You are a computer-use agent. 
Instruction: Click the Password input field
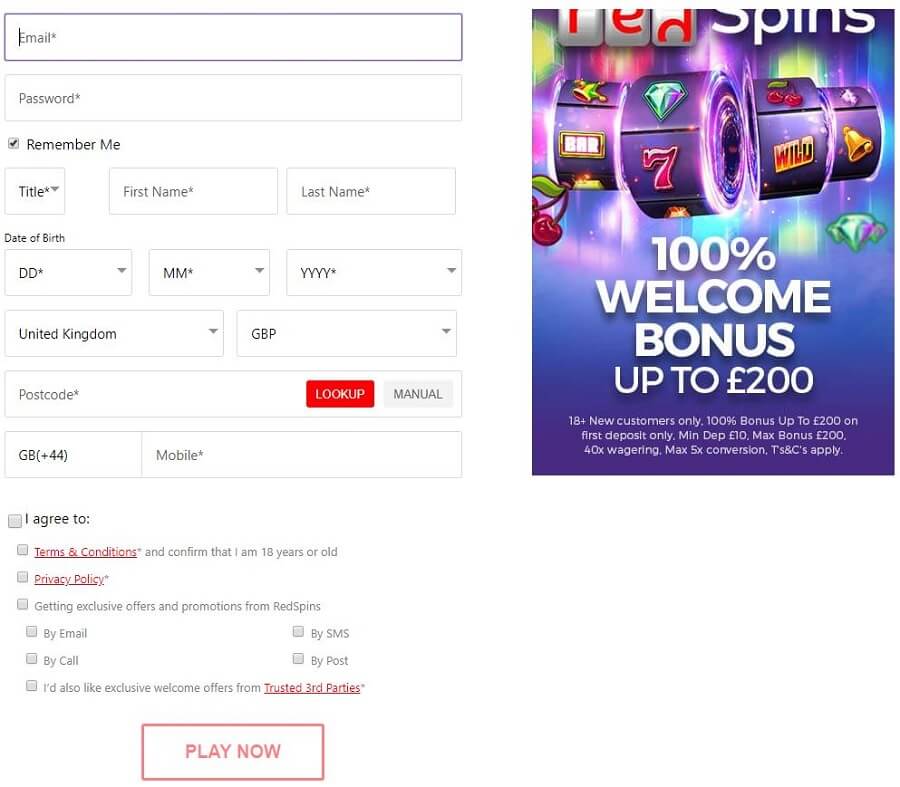pyautogui.click(x=233, y=98)
